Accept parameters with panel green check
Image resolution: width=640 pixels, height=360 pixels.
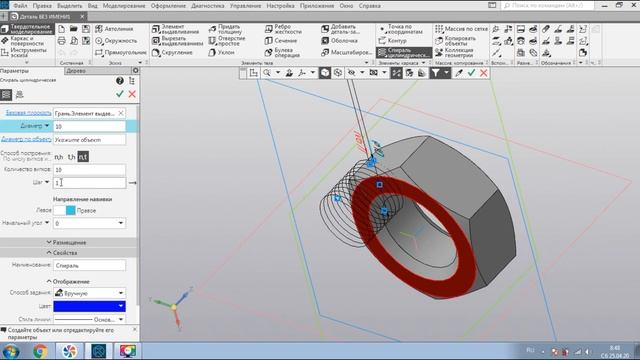pyautogui.click(x=120, y=94)
